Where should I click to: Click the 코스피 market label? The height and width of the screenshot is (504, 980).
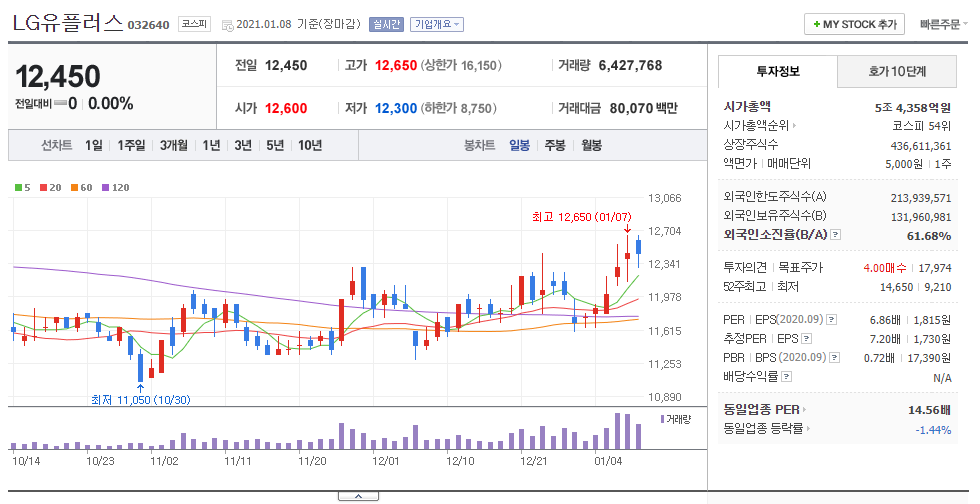(194, 24)
